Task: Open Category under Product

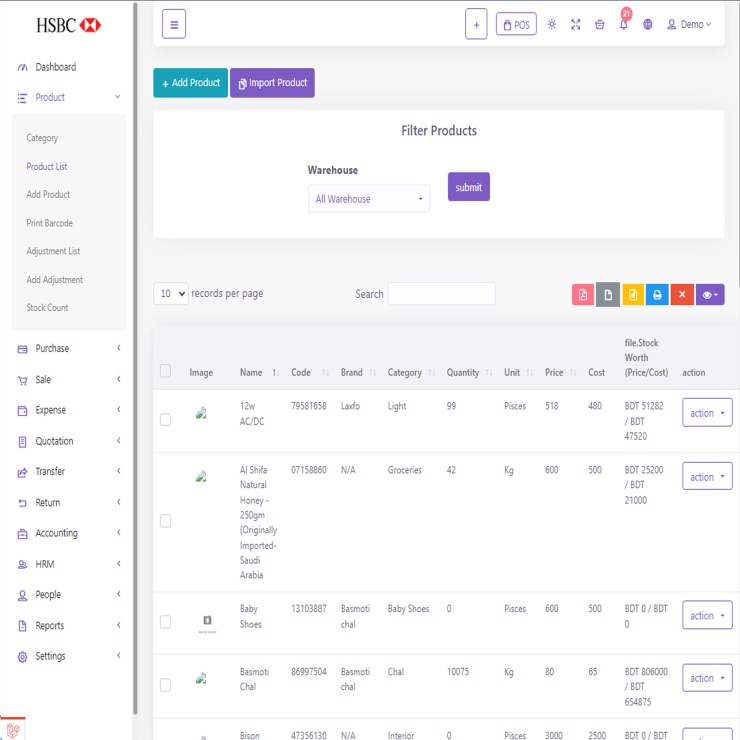Action: 42,138
